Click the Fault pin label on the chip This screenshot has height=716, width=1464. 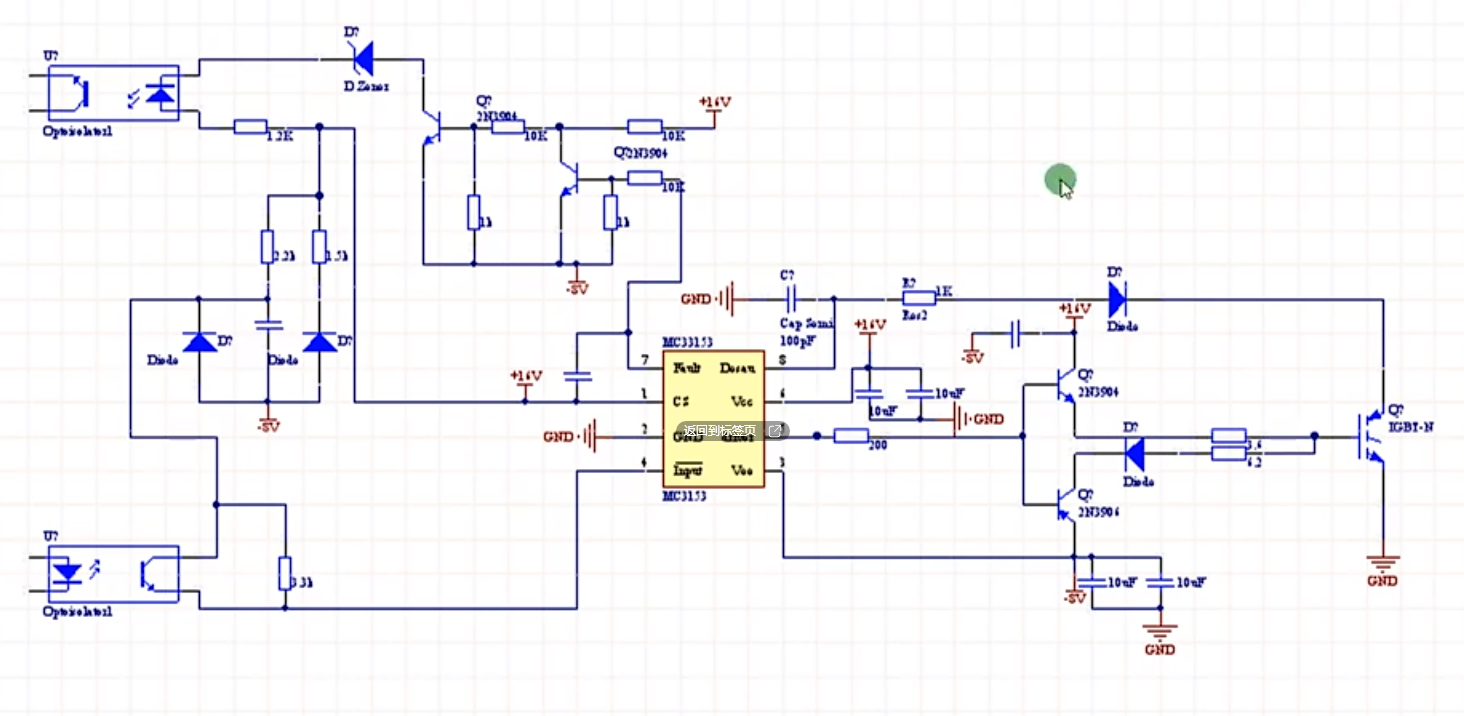686,367
